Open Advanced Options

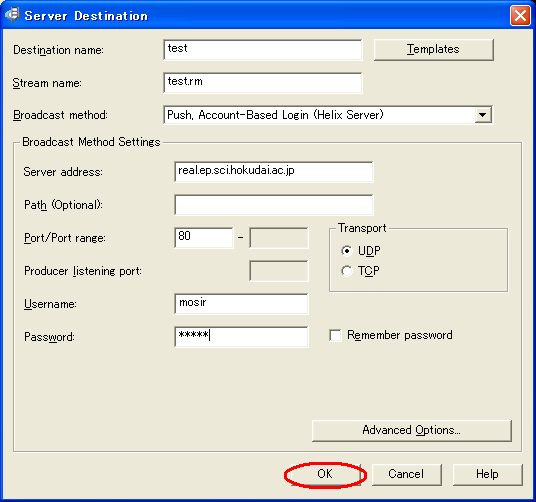coord(412,430)
